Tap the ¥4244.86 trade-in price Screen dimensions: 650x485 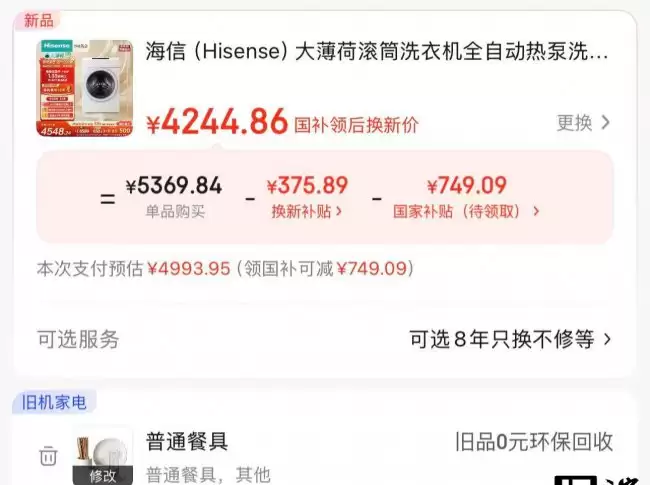(x=217, y=122)
